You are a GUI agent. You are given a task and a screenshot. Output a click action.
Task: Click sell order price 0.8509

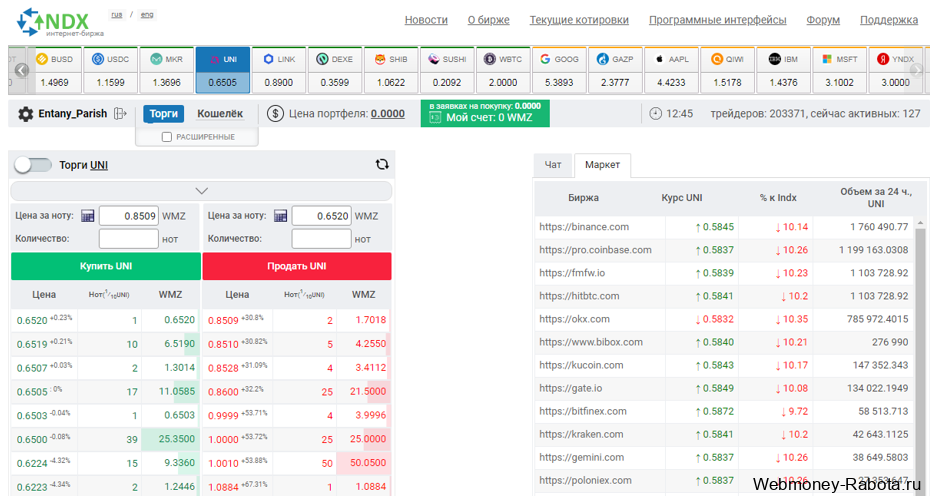coord(223,320)
